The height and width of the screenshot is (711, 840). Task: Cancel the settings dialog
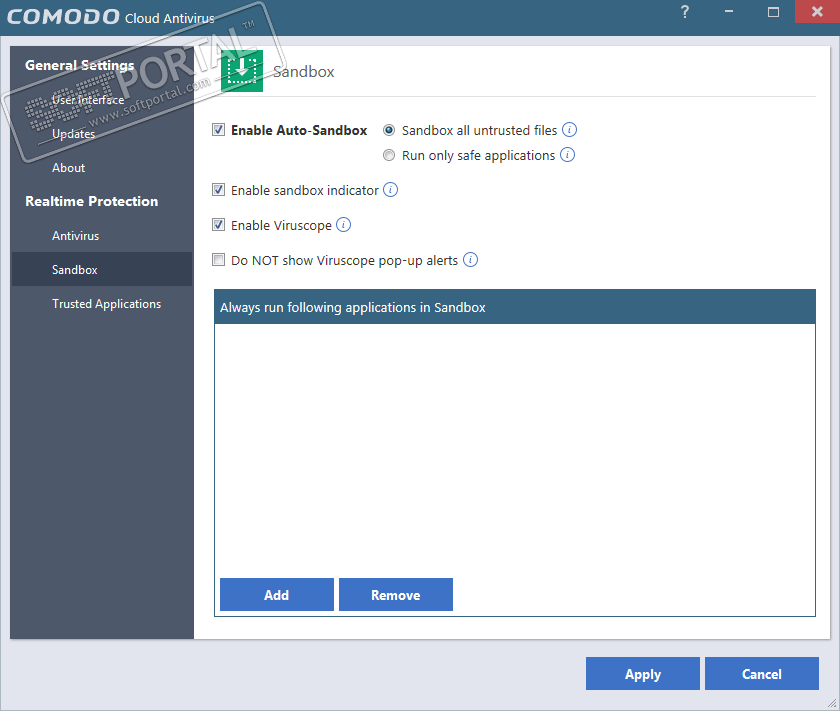(x=762, y=673)
